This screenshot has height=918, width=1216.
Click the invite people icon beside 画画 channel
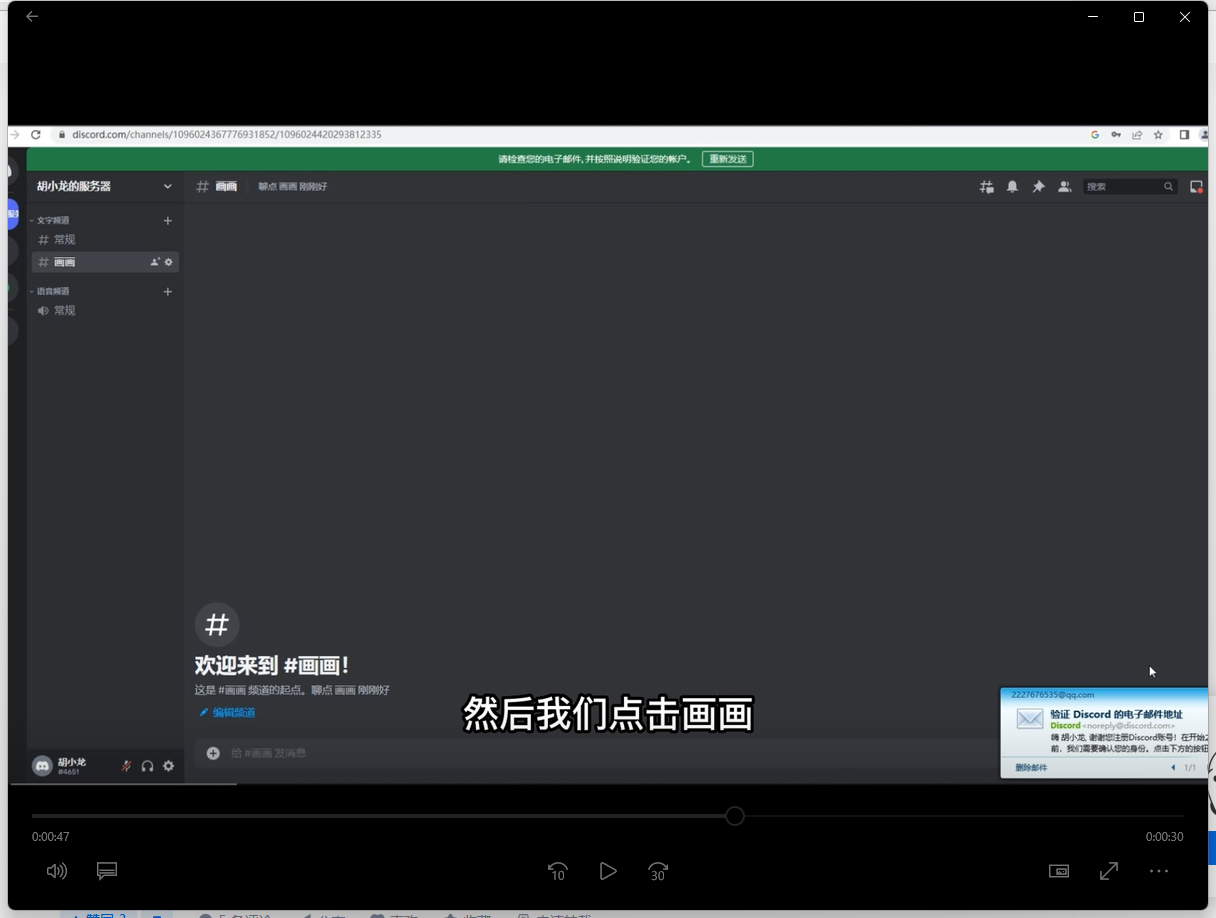click(151, 261)
